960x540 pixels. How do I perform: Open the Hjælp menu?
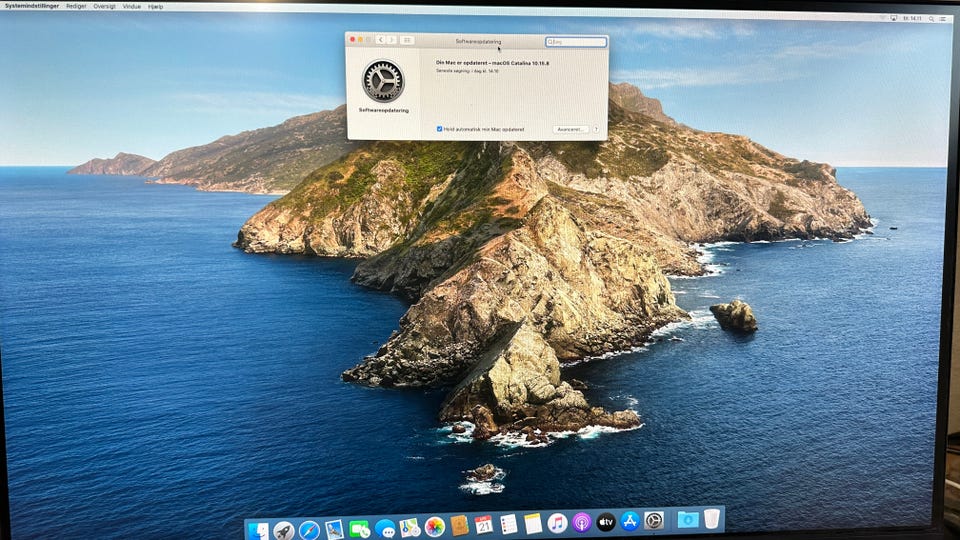[x=156, y=7]
